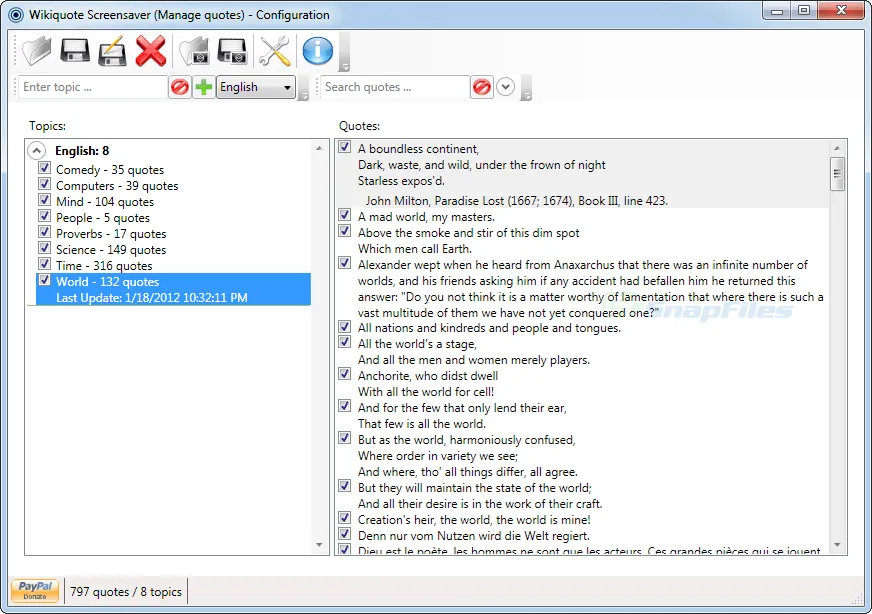Collapse the English: 8 topics group
Image resolution: width=872 pixels, height=614 pixels.
point(36,151)
